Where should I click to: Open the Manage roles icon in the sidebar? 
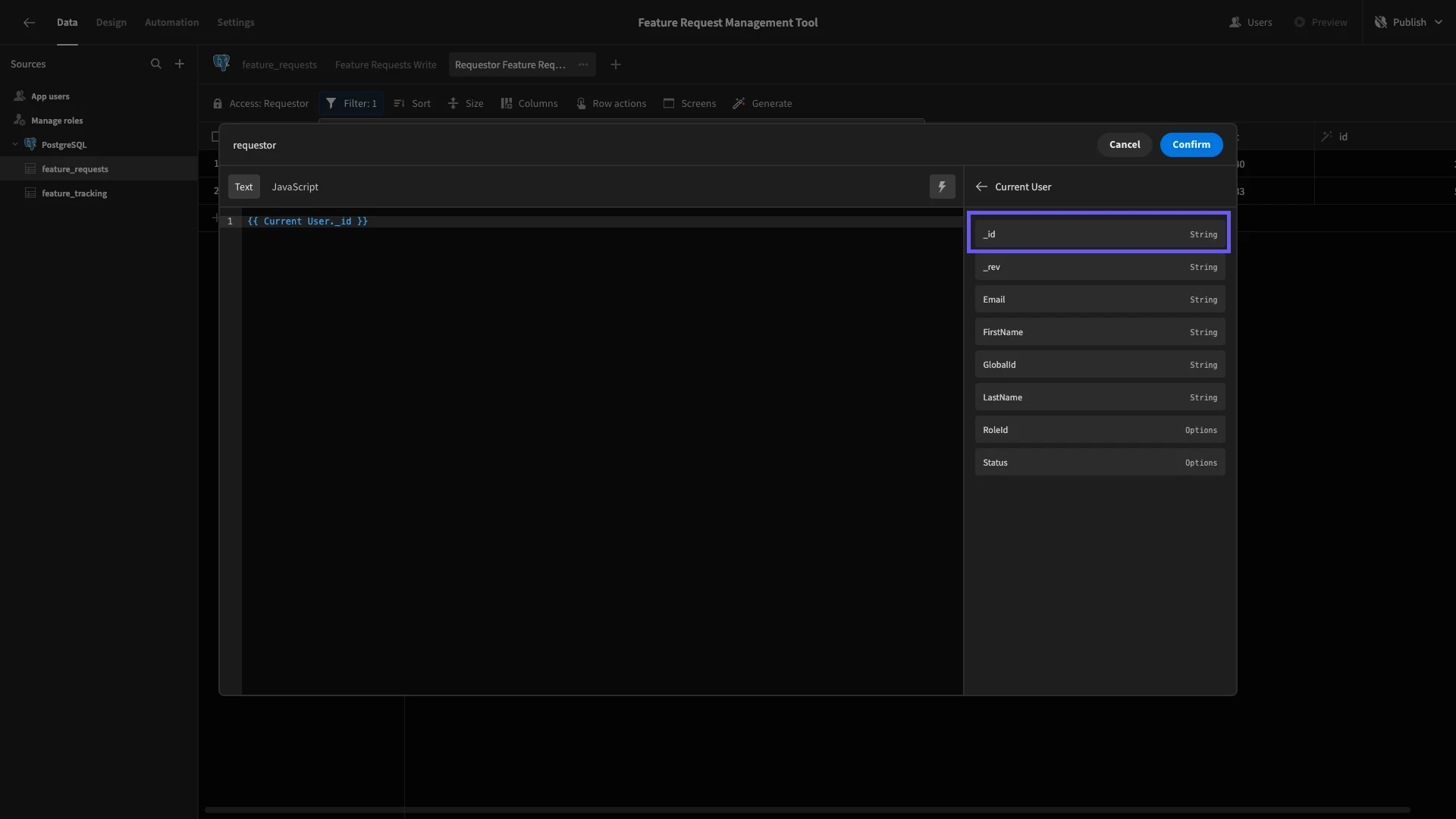(20, 121)
